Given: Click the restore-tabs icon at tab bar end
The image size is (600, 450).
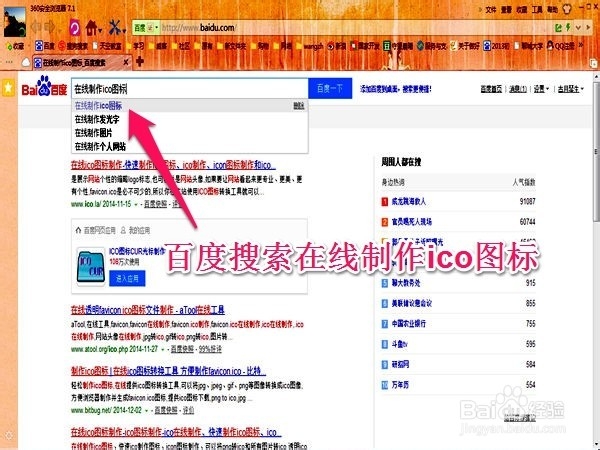Looking at the screenshot, I should click(x=593, y=63).
